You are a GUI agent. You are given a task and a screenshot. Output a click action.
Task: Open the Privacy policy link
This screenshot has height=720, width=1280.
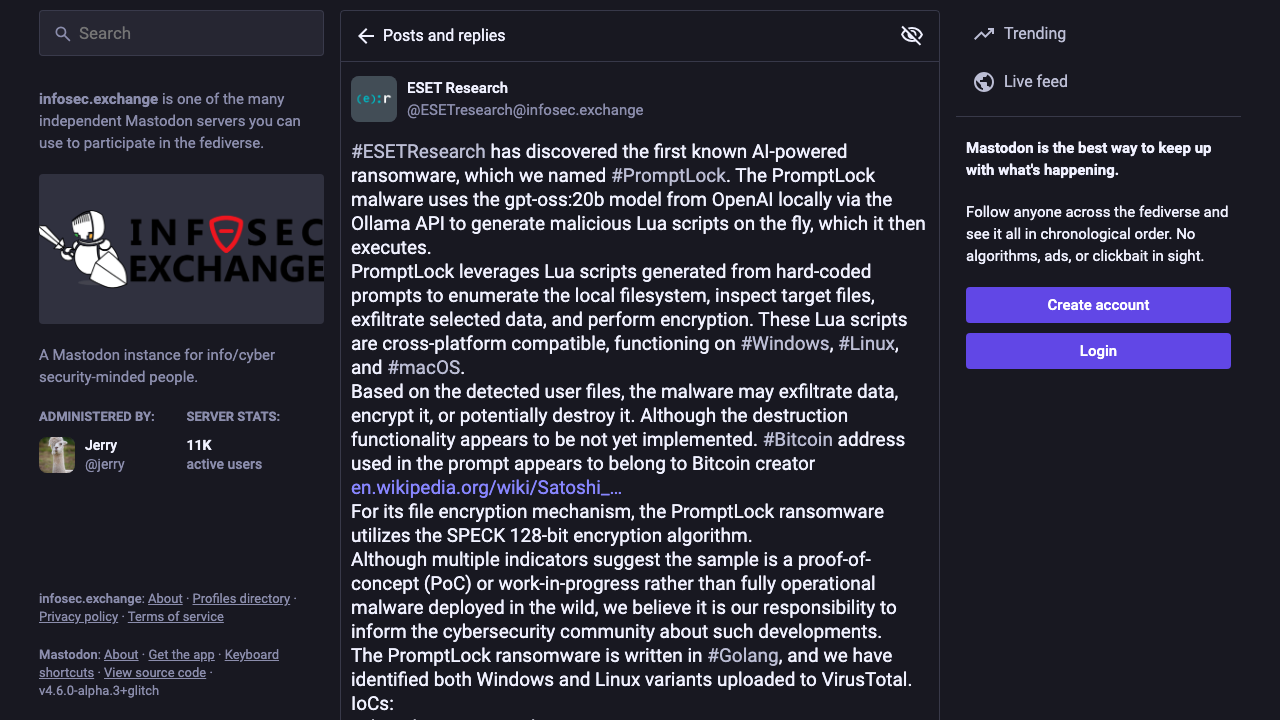tap(78, 617)
